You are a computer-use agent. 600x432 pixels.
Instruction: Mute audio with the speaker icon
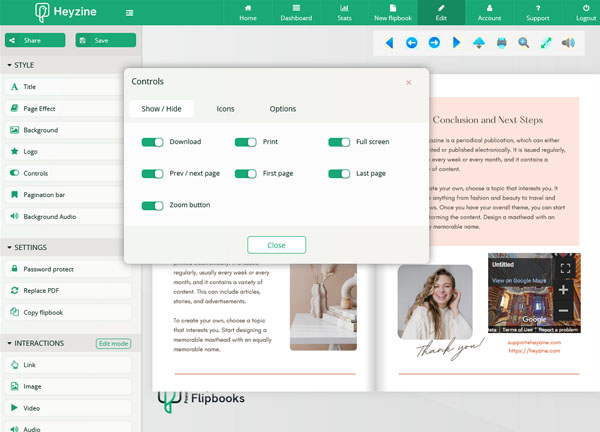point(569,43)
